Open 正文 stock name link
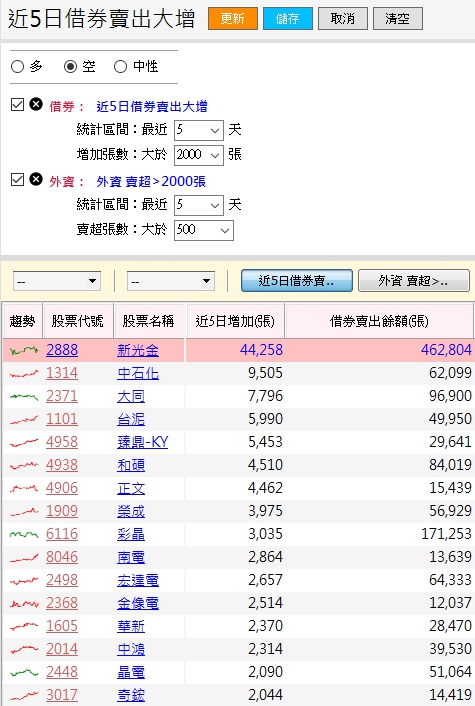This screenshot has width=475, height=706. pyautogui.click(x=131, y=488)
